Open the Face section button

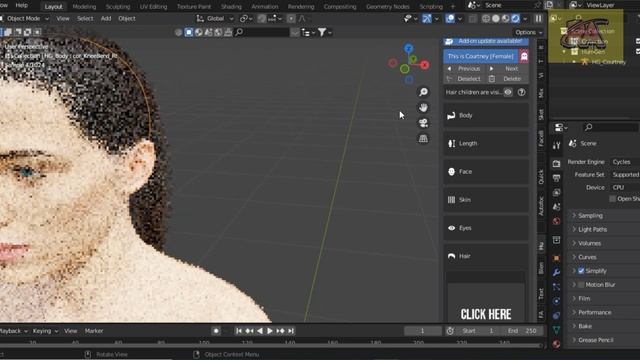486,171
